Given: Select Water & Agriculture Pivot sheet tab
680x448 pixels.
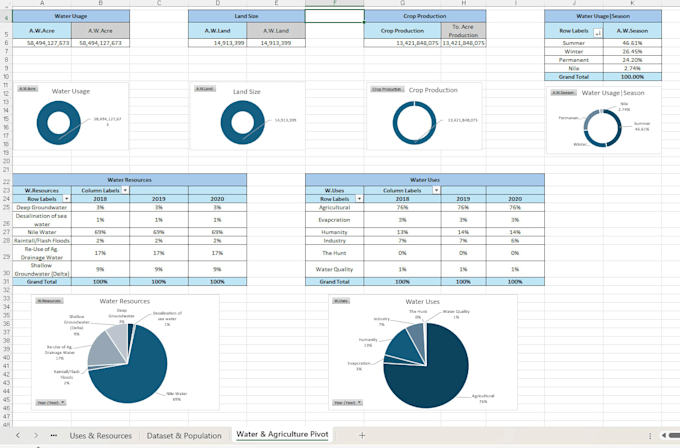Looking at the screenshot, I should coord(282,434).
